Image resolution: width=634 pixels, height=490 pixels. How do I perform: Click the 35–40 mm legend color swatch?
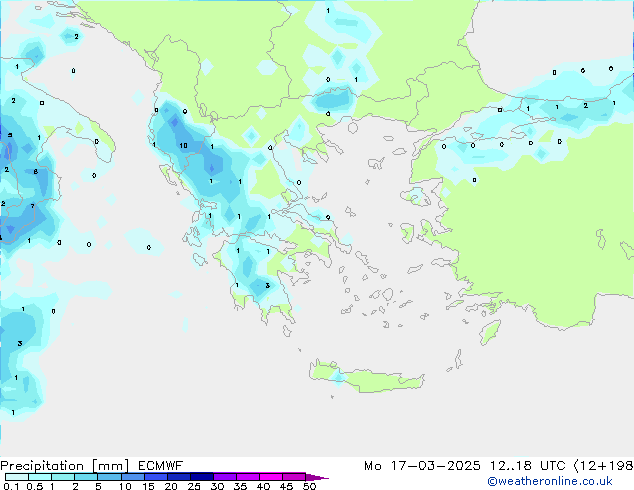pyautogui.click(x=248, y=477)
